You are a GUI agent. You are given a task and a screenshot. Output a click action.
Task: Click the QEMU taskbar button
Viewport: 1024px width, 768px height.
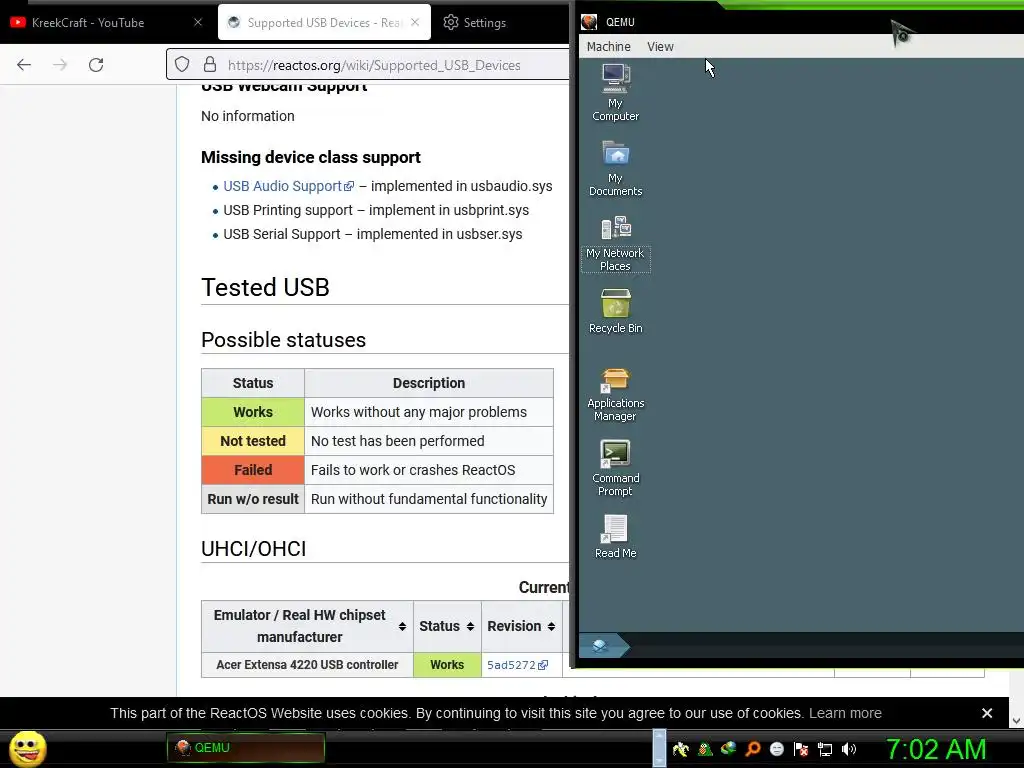246,748
